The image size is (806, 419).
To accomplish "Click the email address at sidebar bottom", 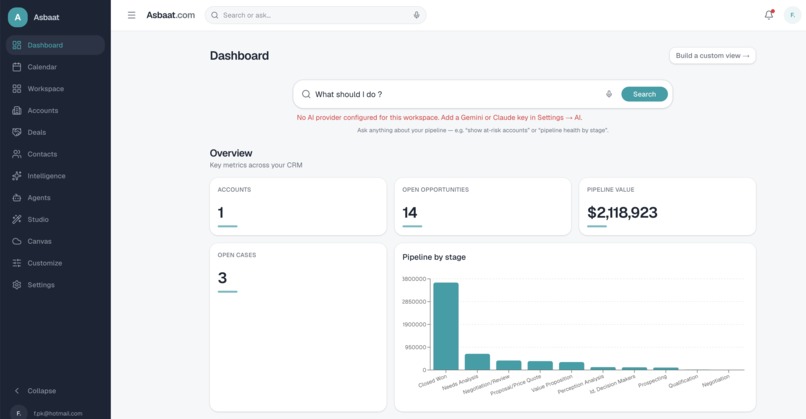I will pos(58,413).
